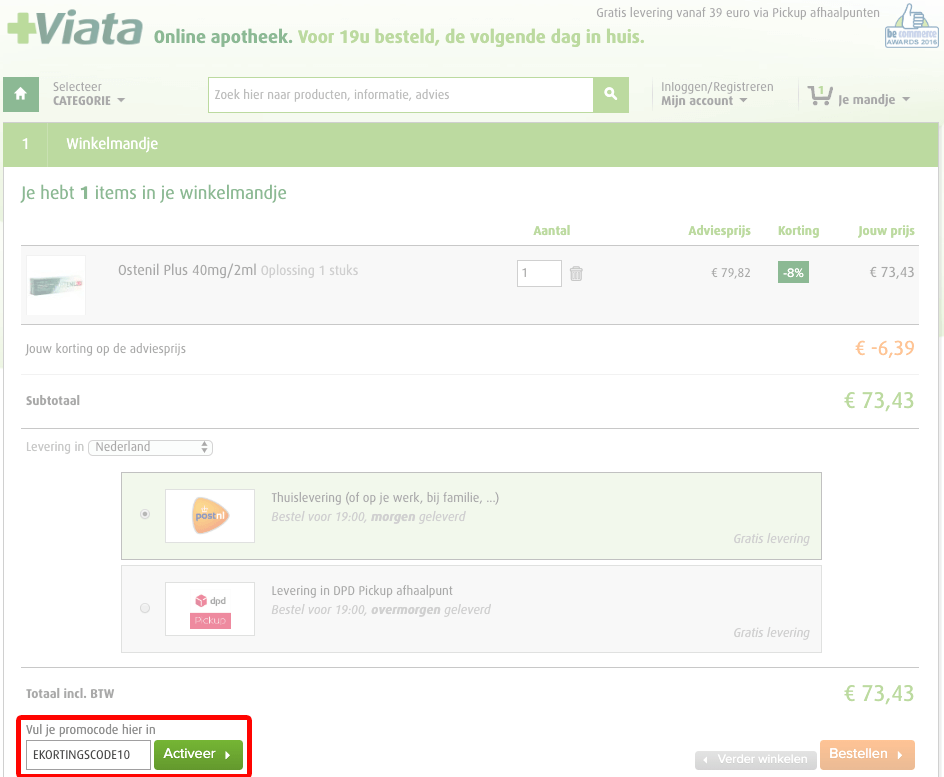Click the home icon button
Screen dimensions: 944x777
pyautogui.click(x=21, y=94)
